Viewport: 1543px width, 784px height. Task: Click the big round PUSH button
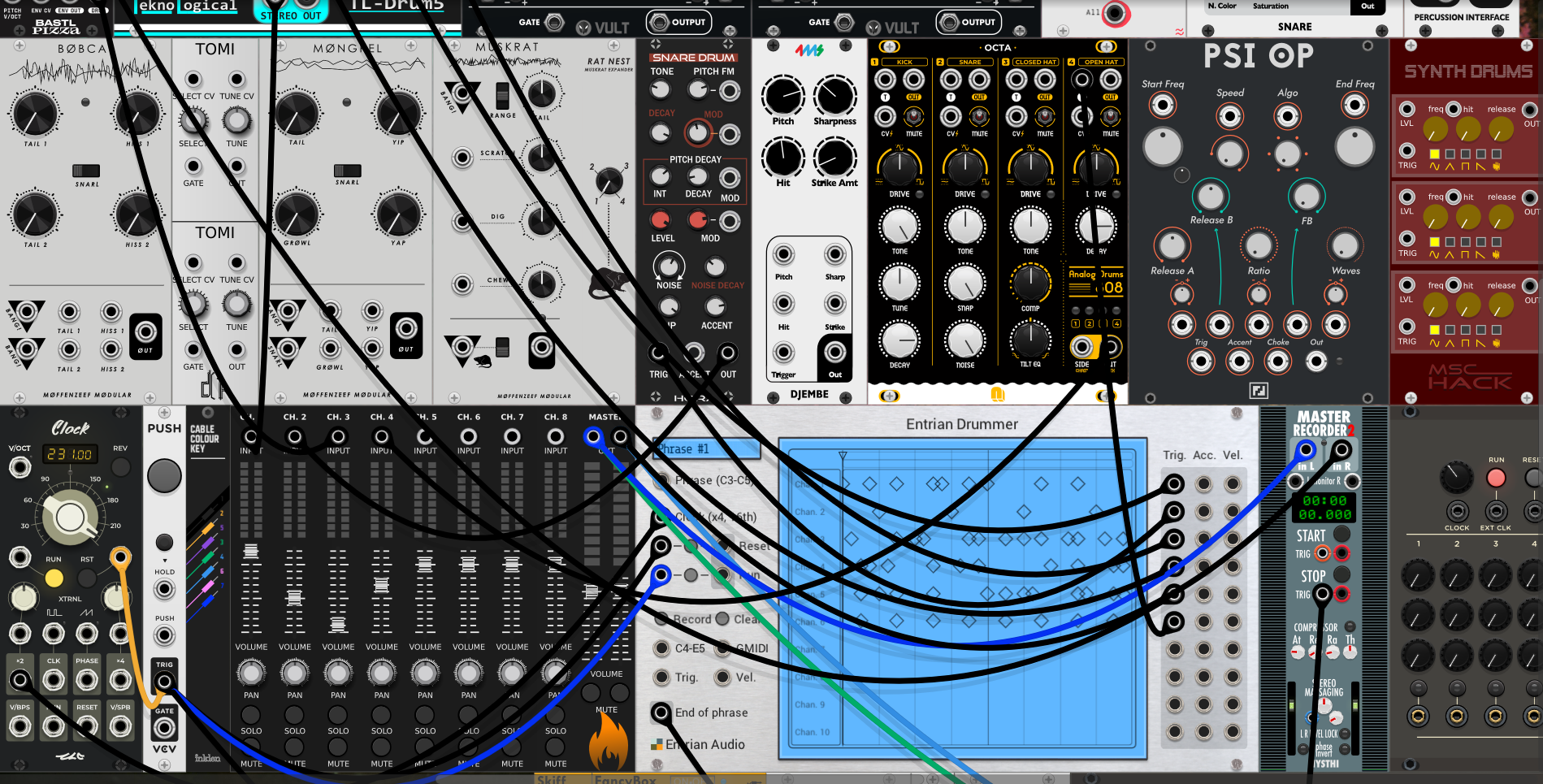click(164, 476)
